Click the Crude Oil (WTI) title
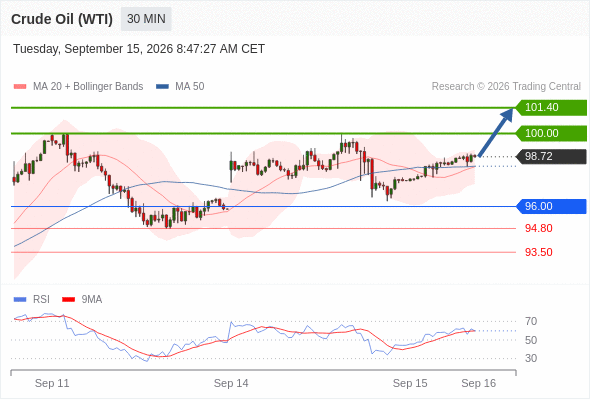Viewport: 590px width, 400px height. pyautogui.click(x=62, y=19)
